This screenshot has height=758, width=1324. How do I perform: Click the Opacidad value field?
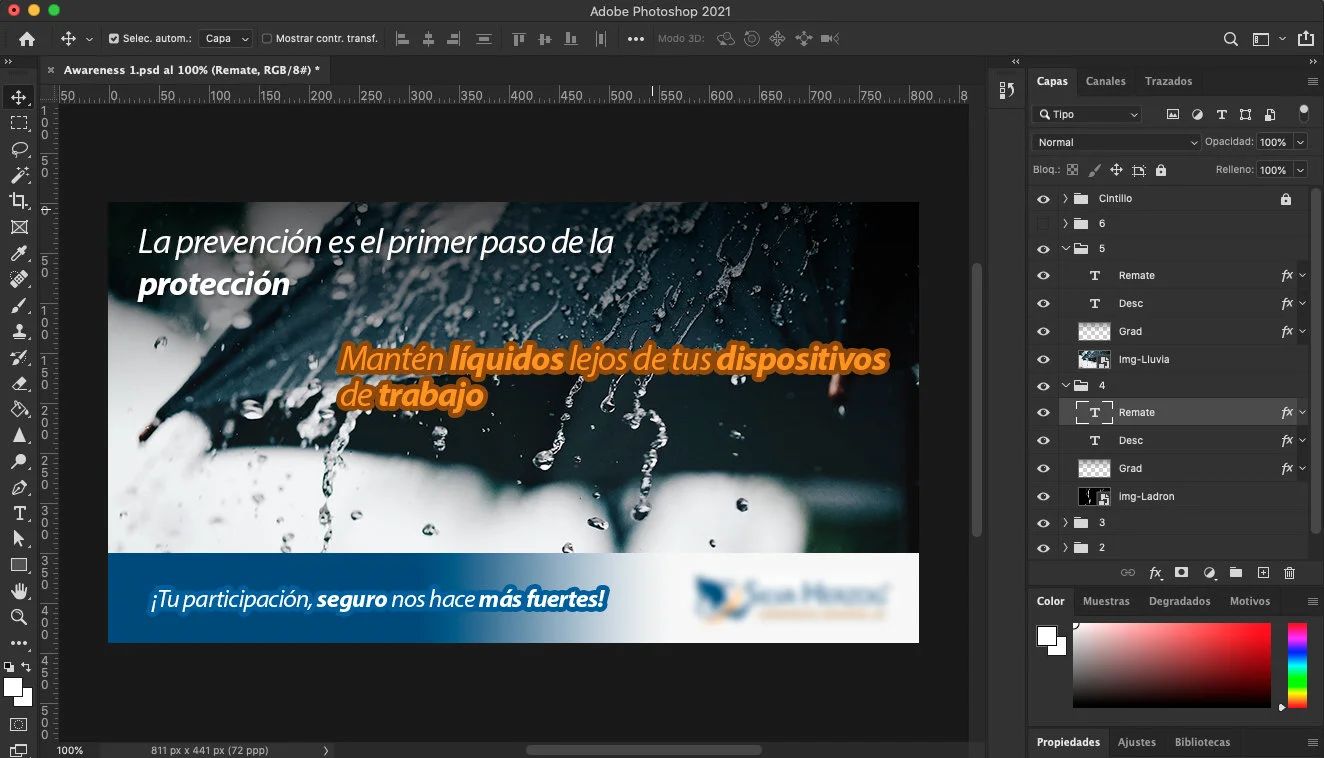tap(1273, 142)
